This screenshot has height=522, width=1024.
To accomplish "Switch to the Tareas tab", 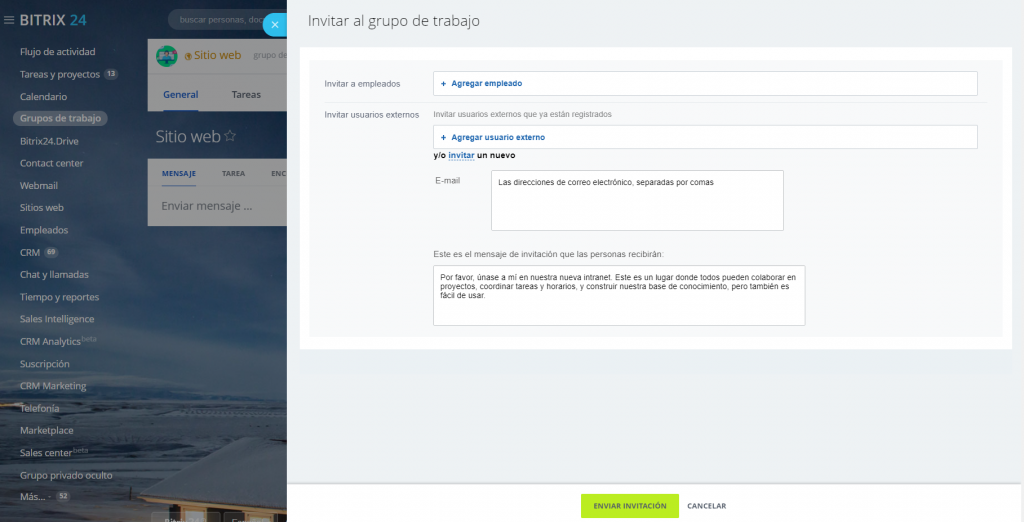I will (x=246, y=95).
